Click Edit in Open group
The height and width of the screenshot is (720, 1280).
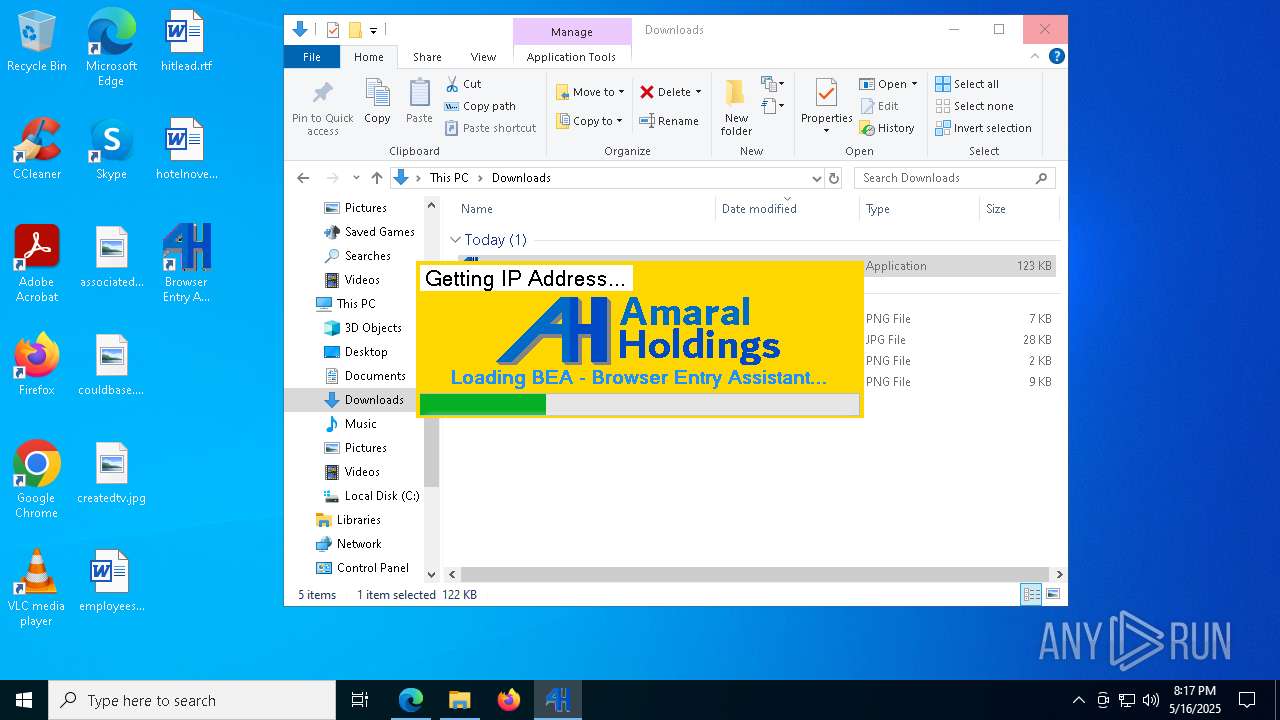(879, 106)
